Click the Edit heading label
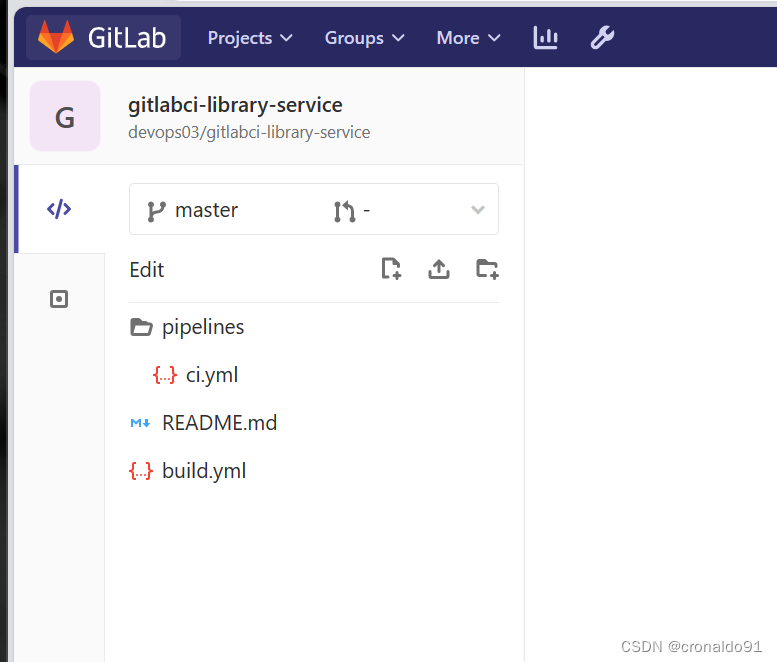This screenshot has width=777, height=662. (x=147, y=270)
